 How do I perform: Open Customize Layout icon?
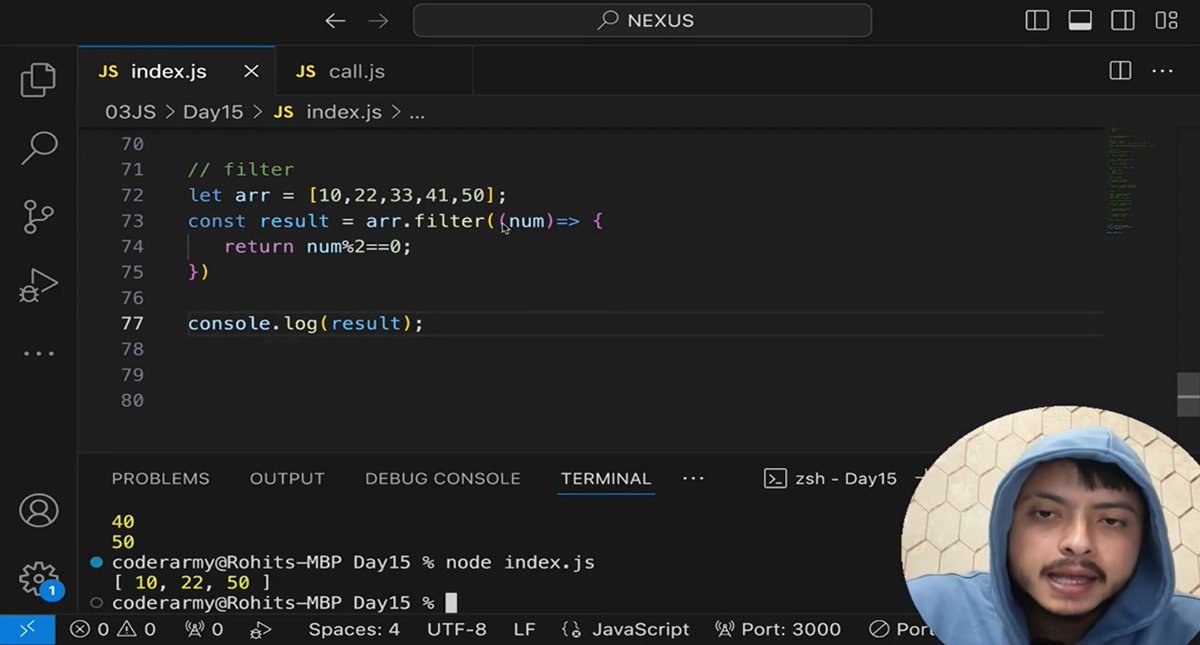[x=1166, y=20]
